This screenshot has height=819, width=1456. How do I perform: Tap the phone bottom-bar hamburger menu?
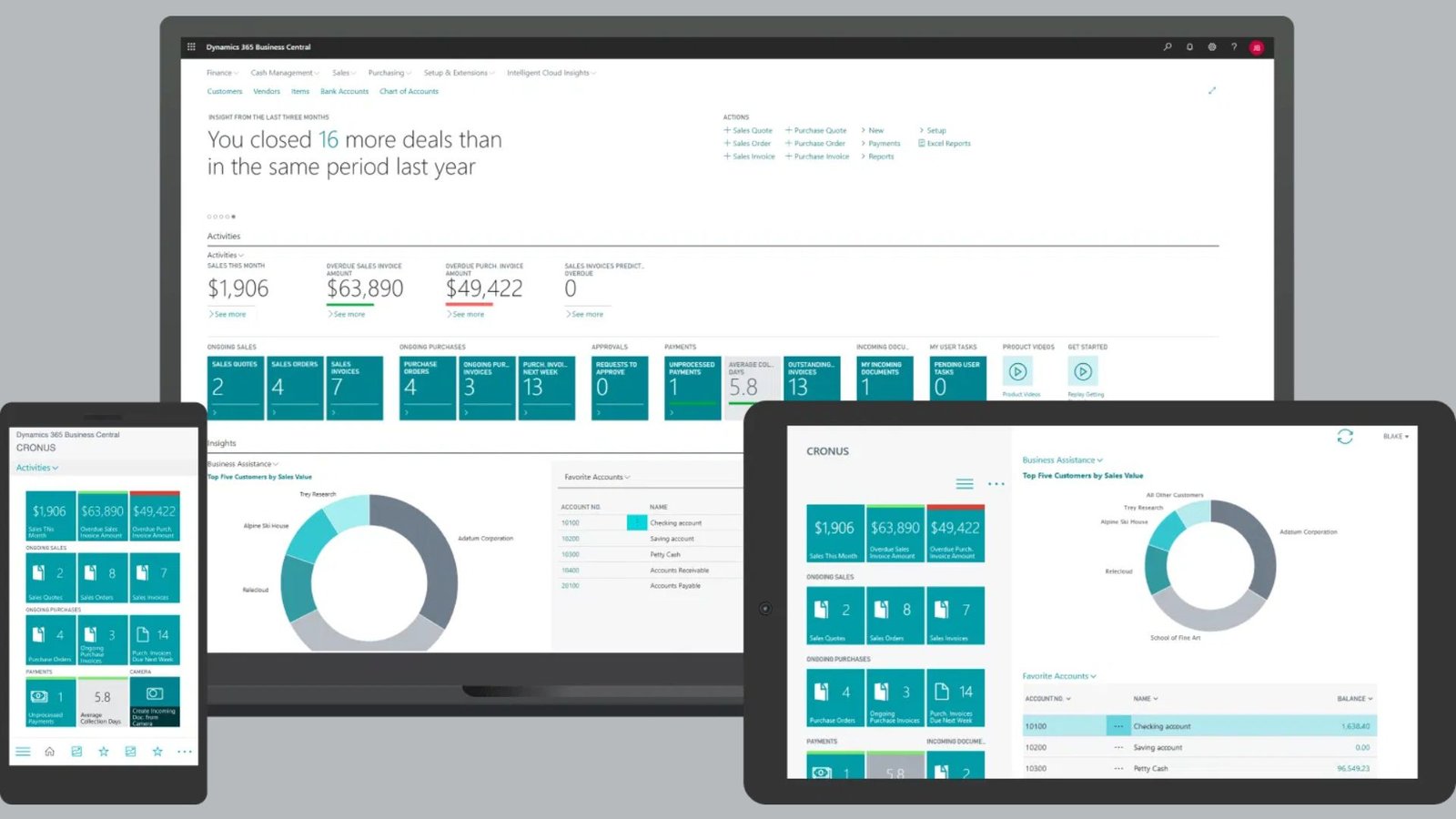[23, 752]
